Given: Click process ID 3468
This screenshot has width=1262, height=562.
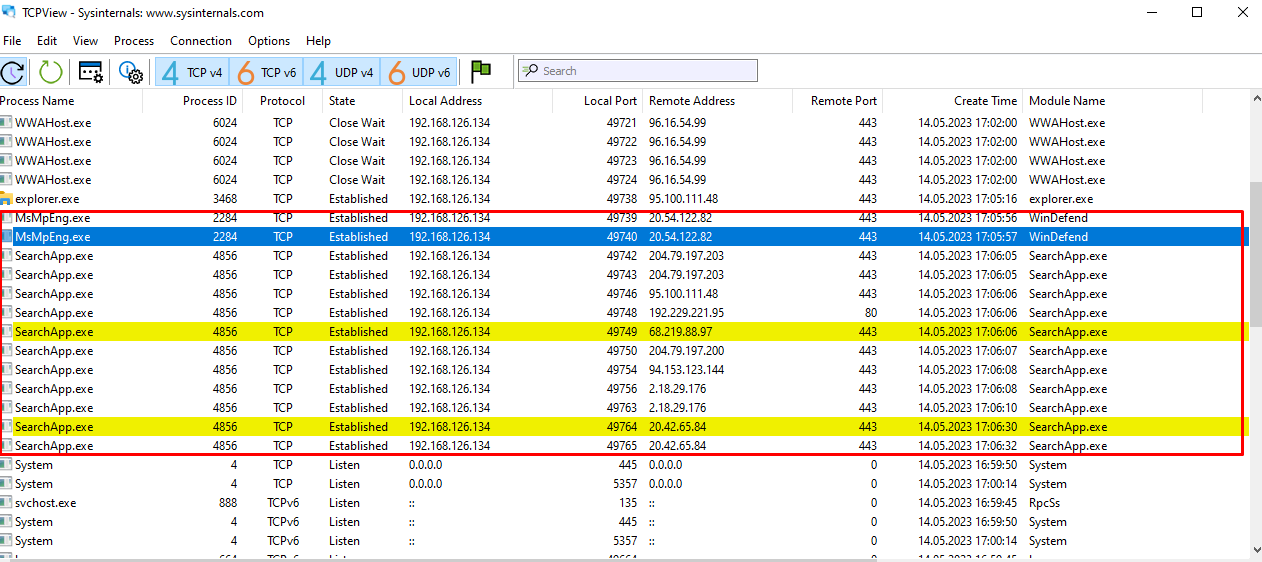Looking at the screenshot, I should 225,199.
